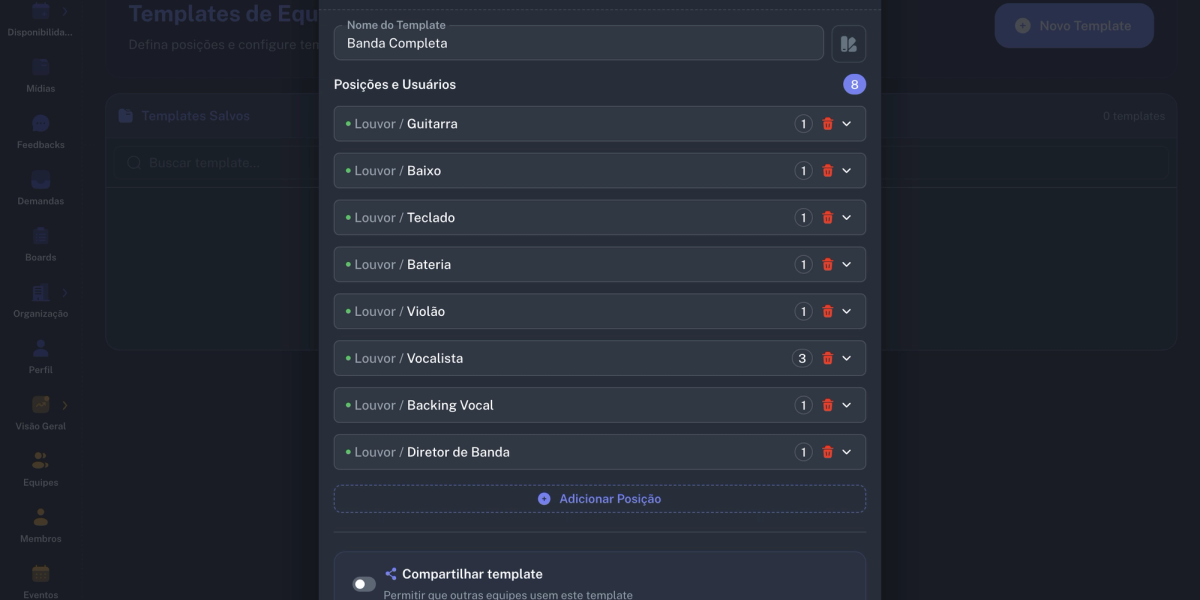Open Feedbacks from the navigation
1200x600 pixels.
pos(40,124)
